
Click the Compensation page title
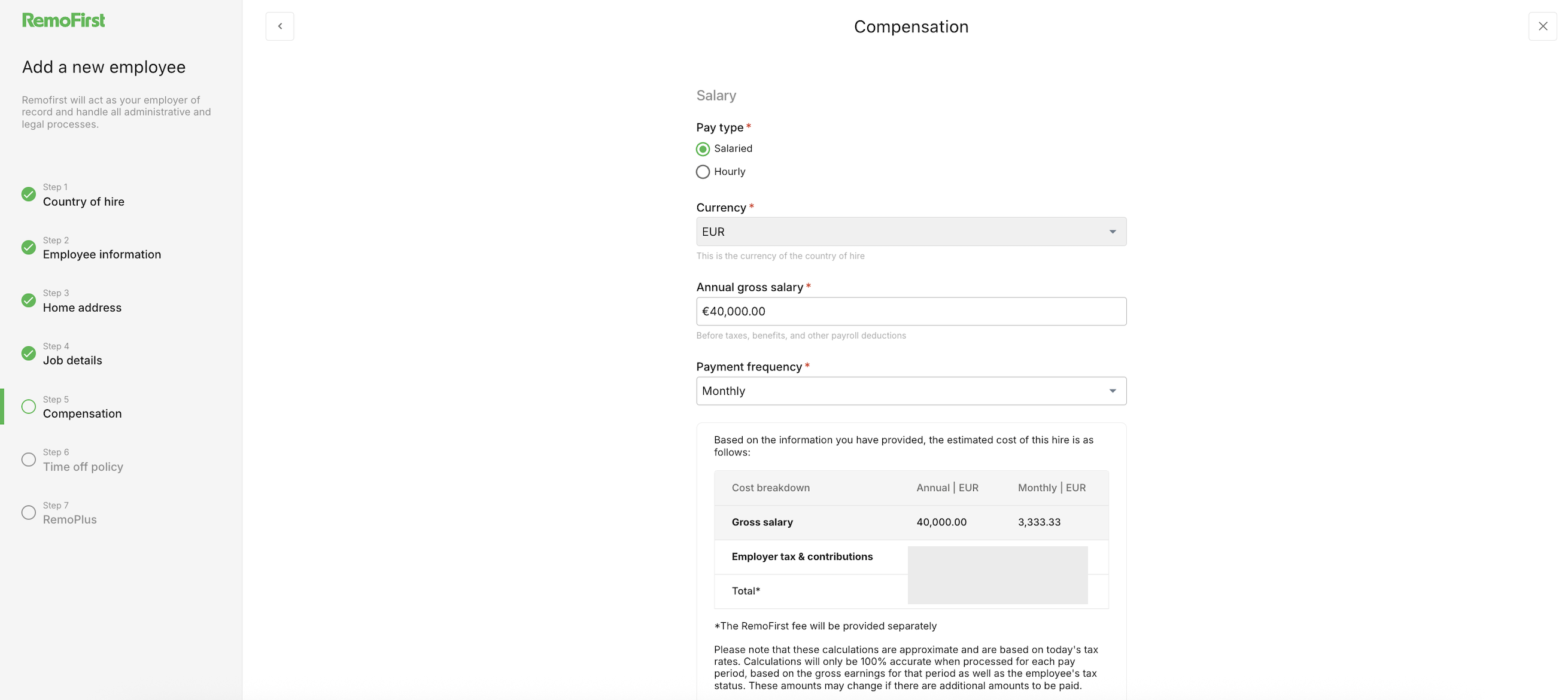point(911,27)
